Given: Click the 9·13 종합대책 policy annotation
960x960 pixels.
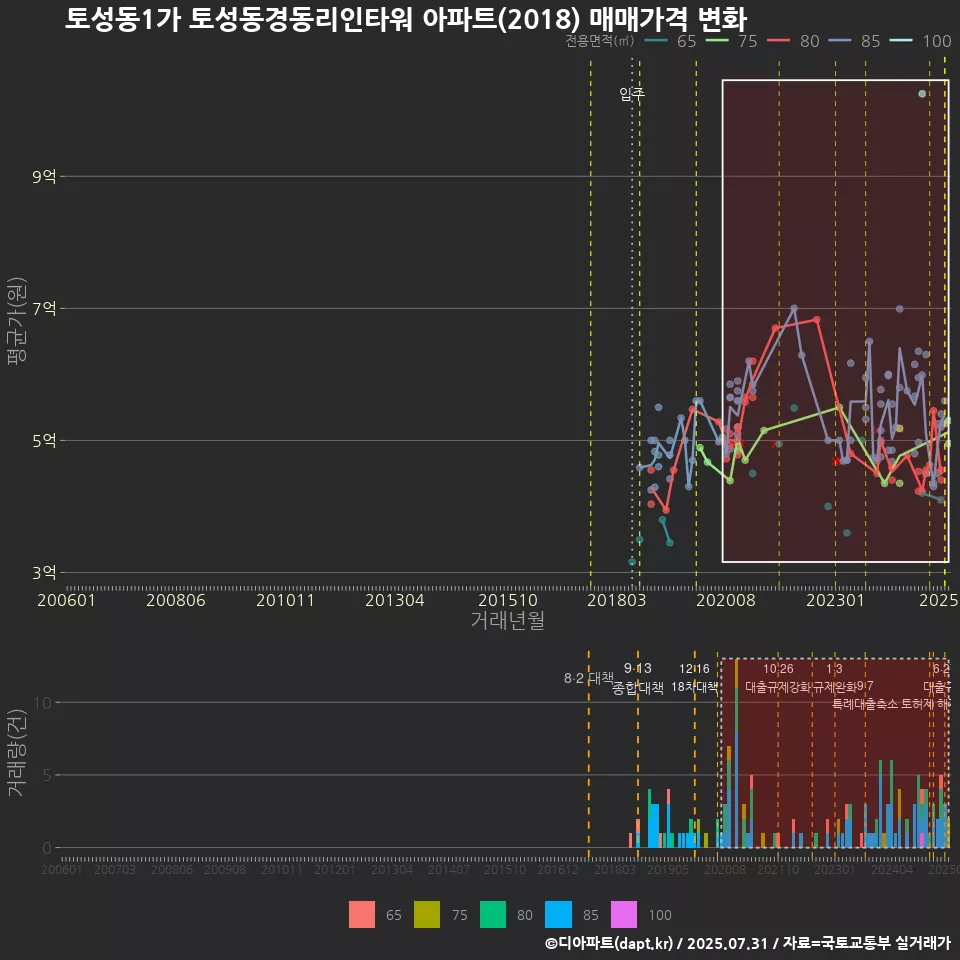Looking at the screenshot, I should (x=638, y=678).
